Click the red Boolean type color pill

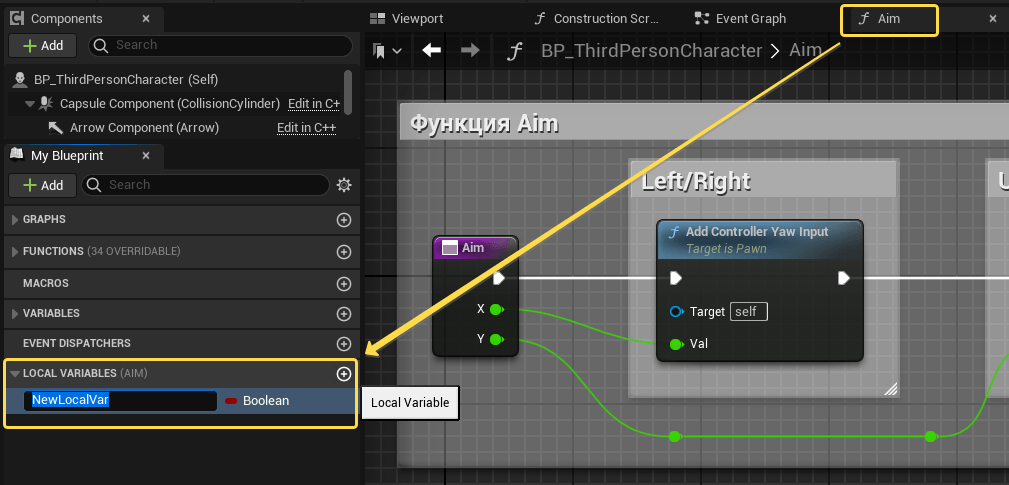coord(231,401)
